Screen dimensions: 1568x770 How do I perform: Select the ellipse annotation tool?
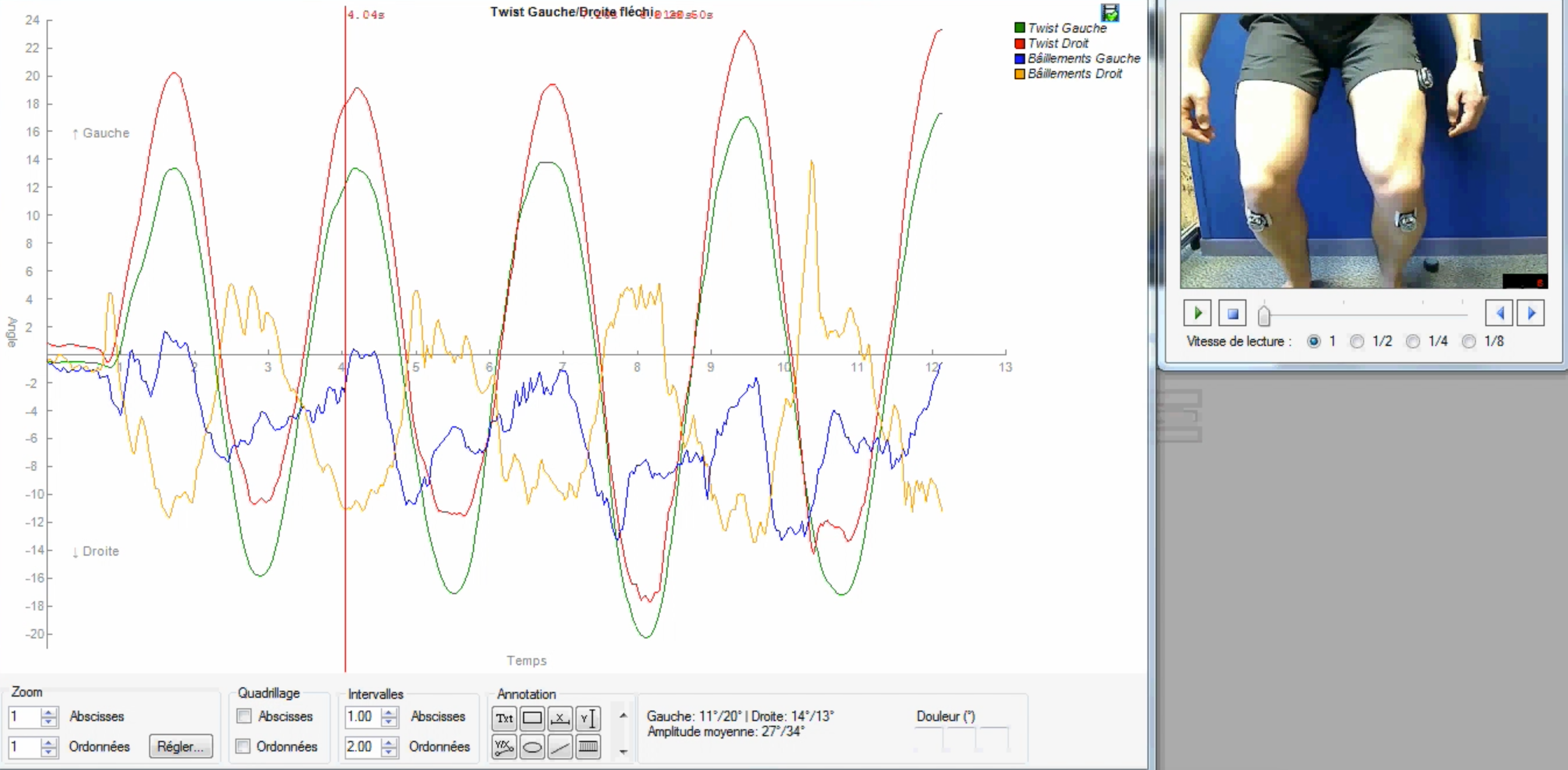[x=532, y=747]
